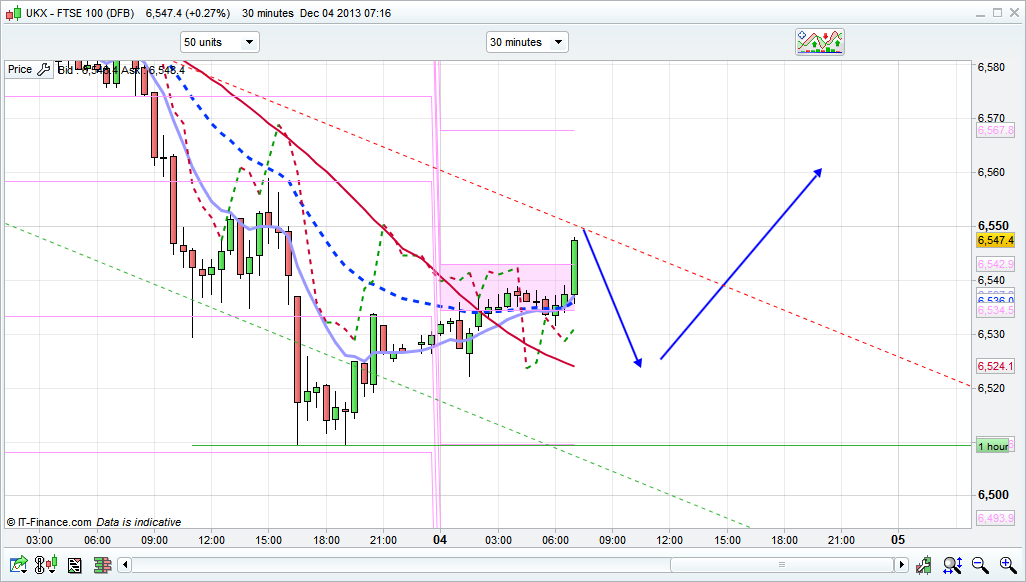Click the Price panel label

click(x=20, y=69)
